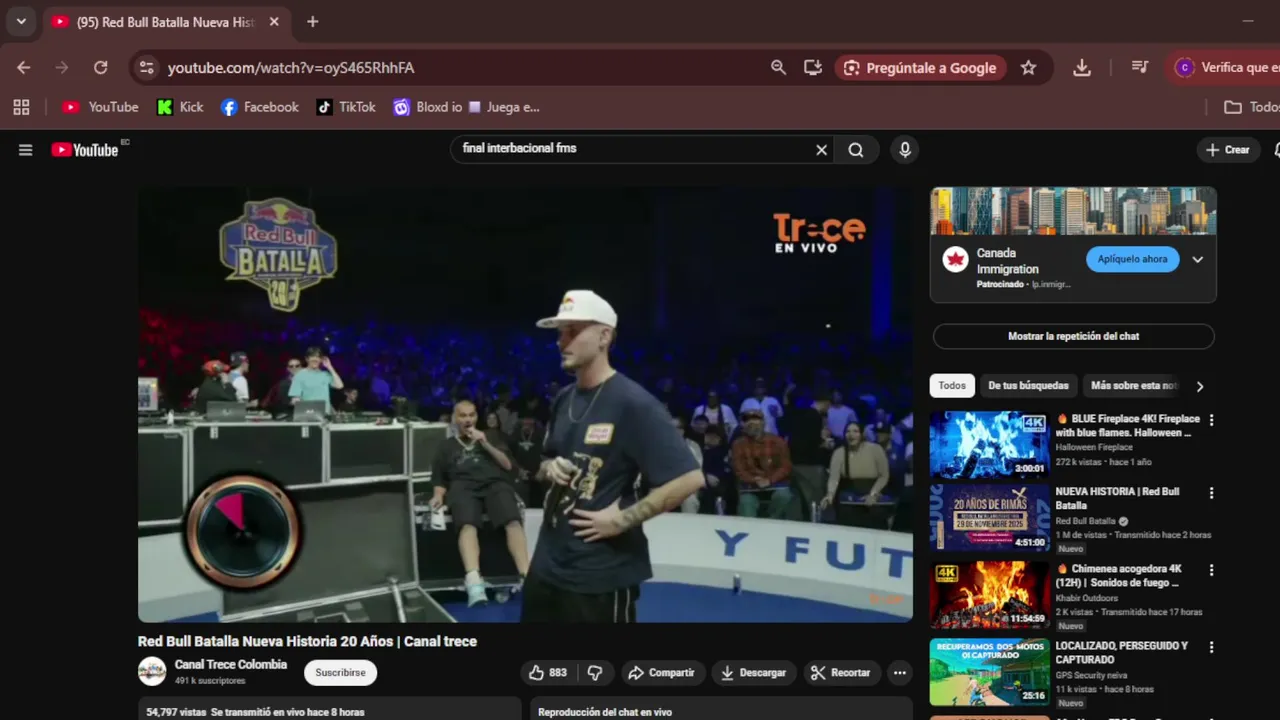Click the install app icon in address bar
This screenshot has height=720, width=1280.
[813, 67]
